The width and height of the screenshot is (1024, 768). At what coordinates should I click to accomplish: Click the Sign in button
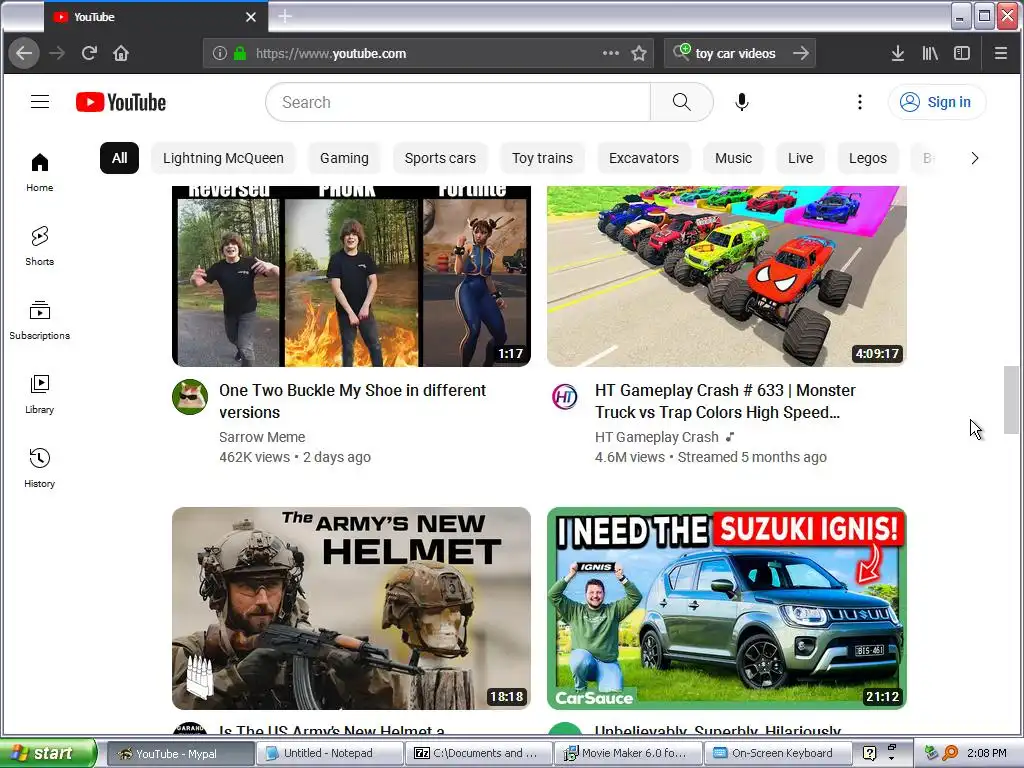936,102
